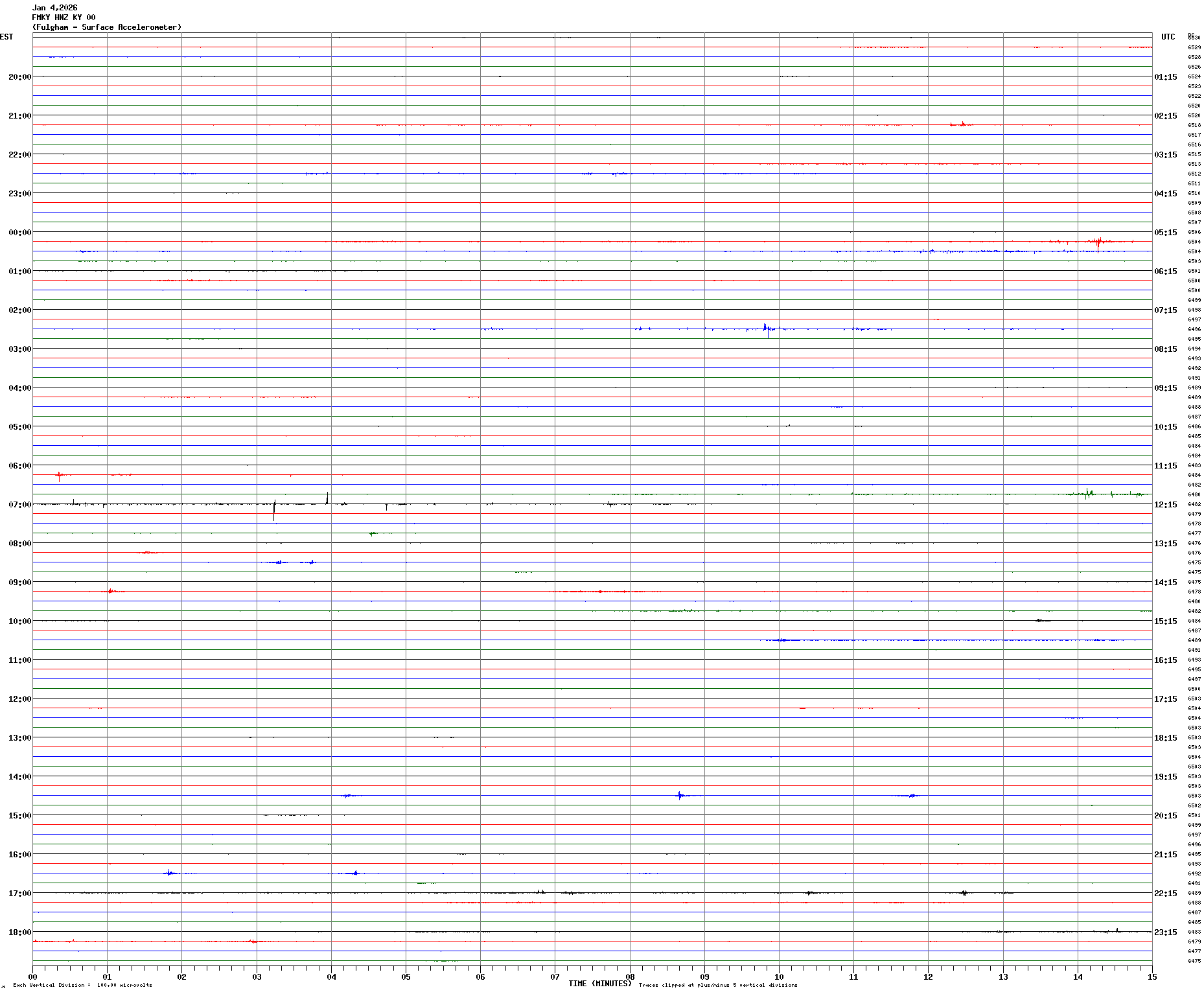Click the EST timezone label
Image resolution: width=1204 pixels, height=994 pixels.
click(6, 37)
